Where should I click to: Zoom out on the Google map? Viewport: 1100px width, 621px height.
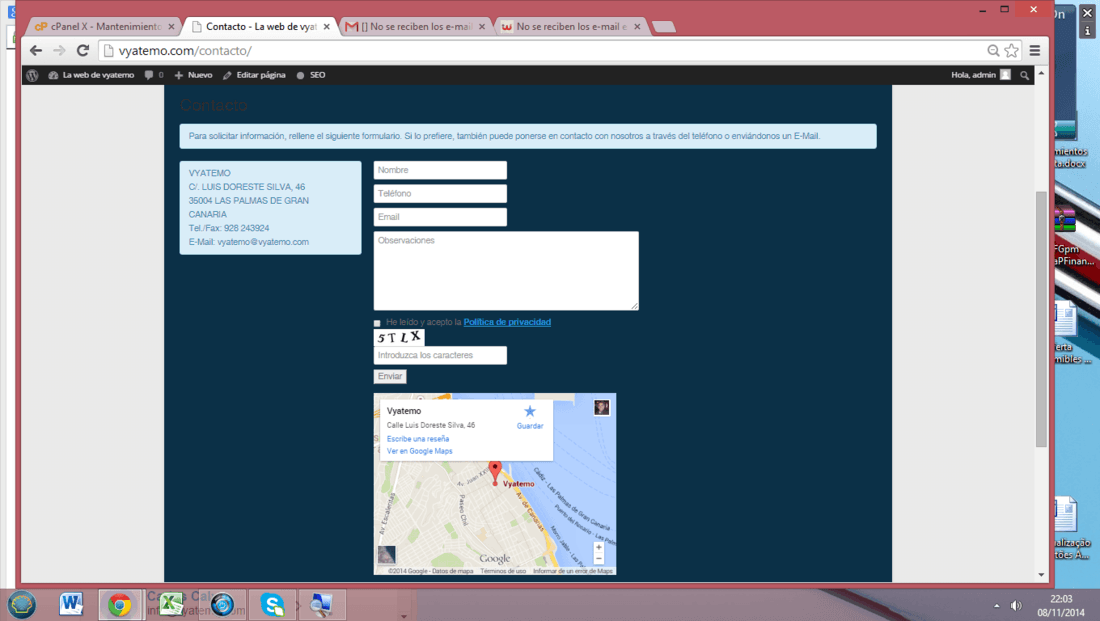(x=598, y=559)
